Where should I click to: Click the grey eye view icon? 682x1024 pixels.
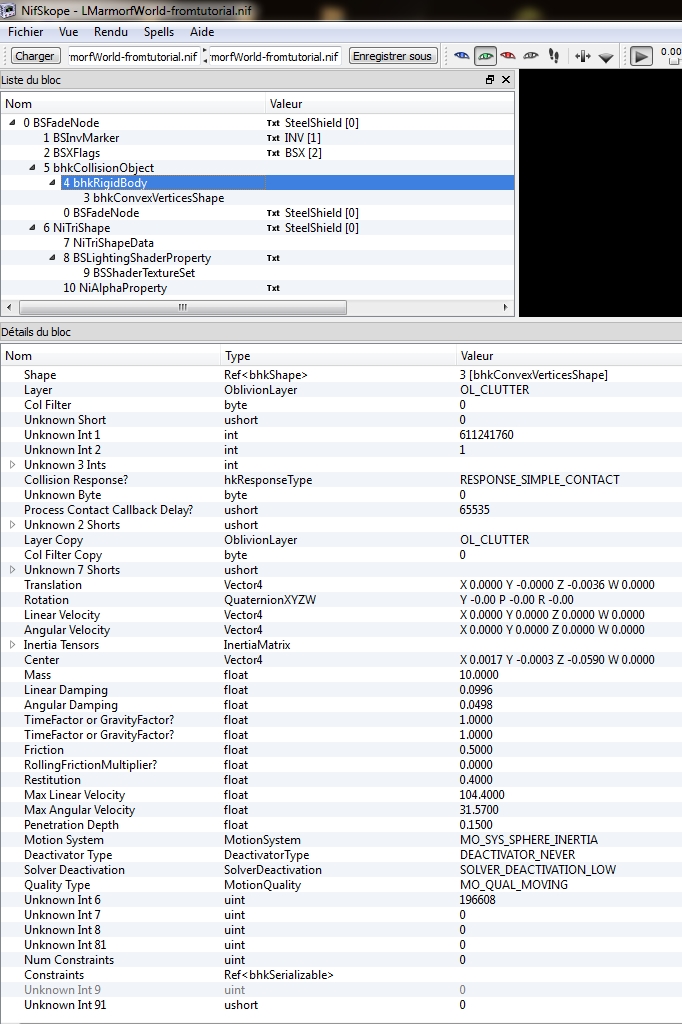click(x=531, y=56)
